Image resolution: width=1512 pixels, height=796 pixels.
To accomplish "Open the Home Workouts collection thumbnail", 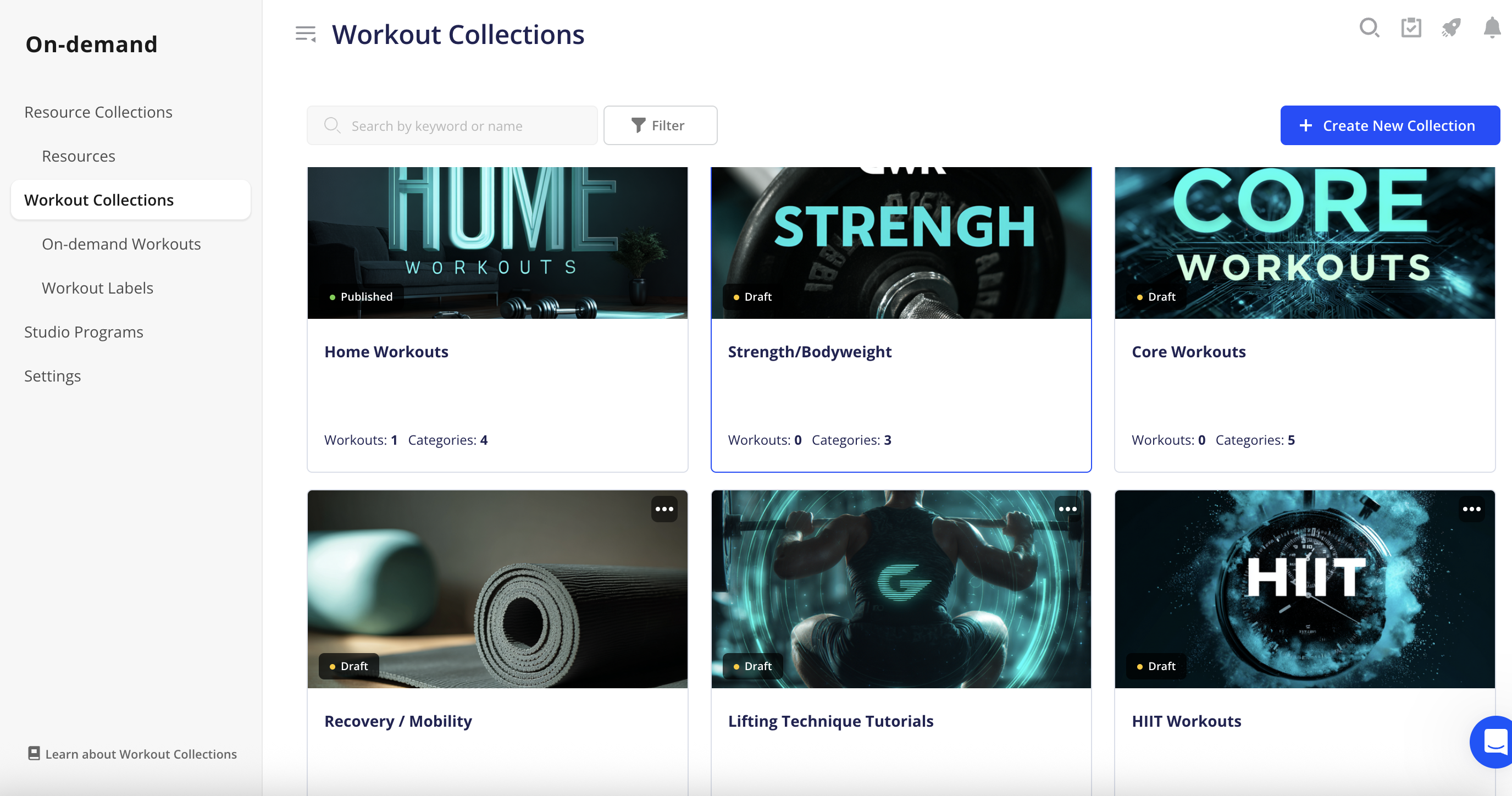I will [x=497, y=243].
